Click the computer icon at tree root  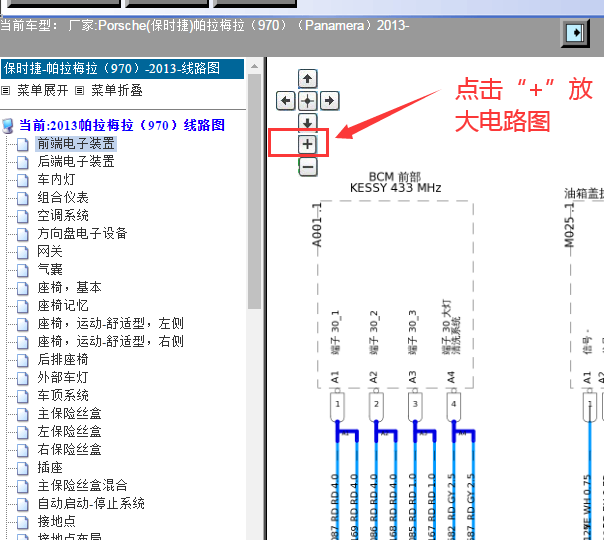coord(8,126)
